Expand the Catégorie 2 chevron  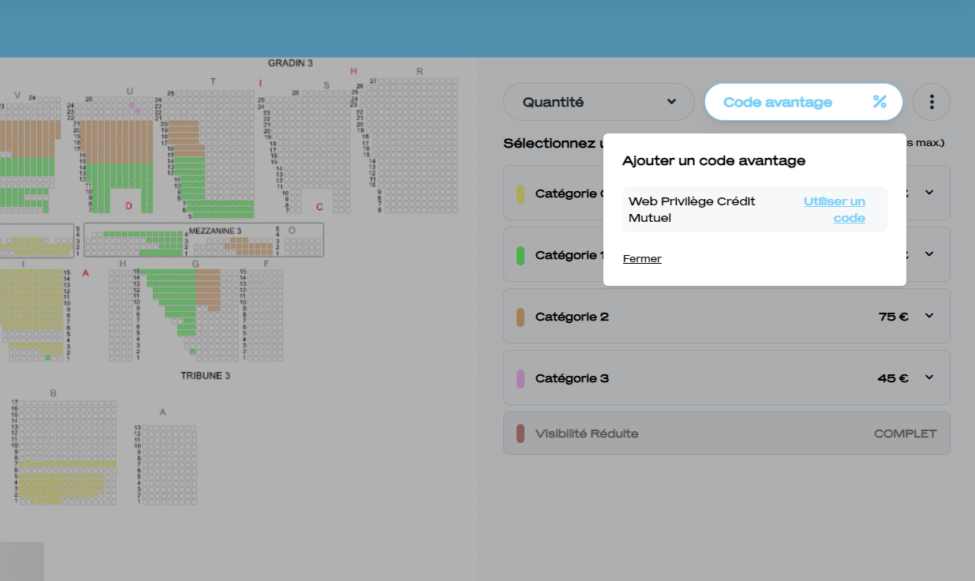[929, 316]
